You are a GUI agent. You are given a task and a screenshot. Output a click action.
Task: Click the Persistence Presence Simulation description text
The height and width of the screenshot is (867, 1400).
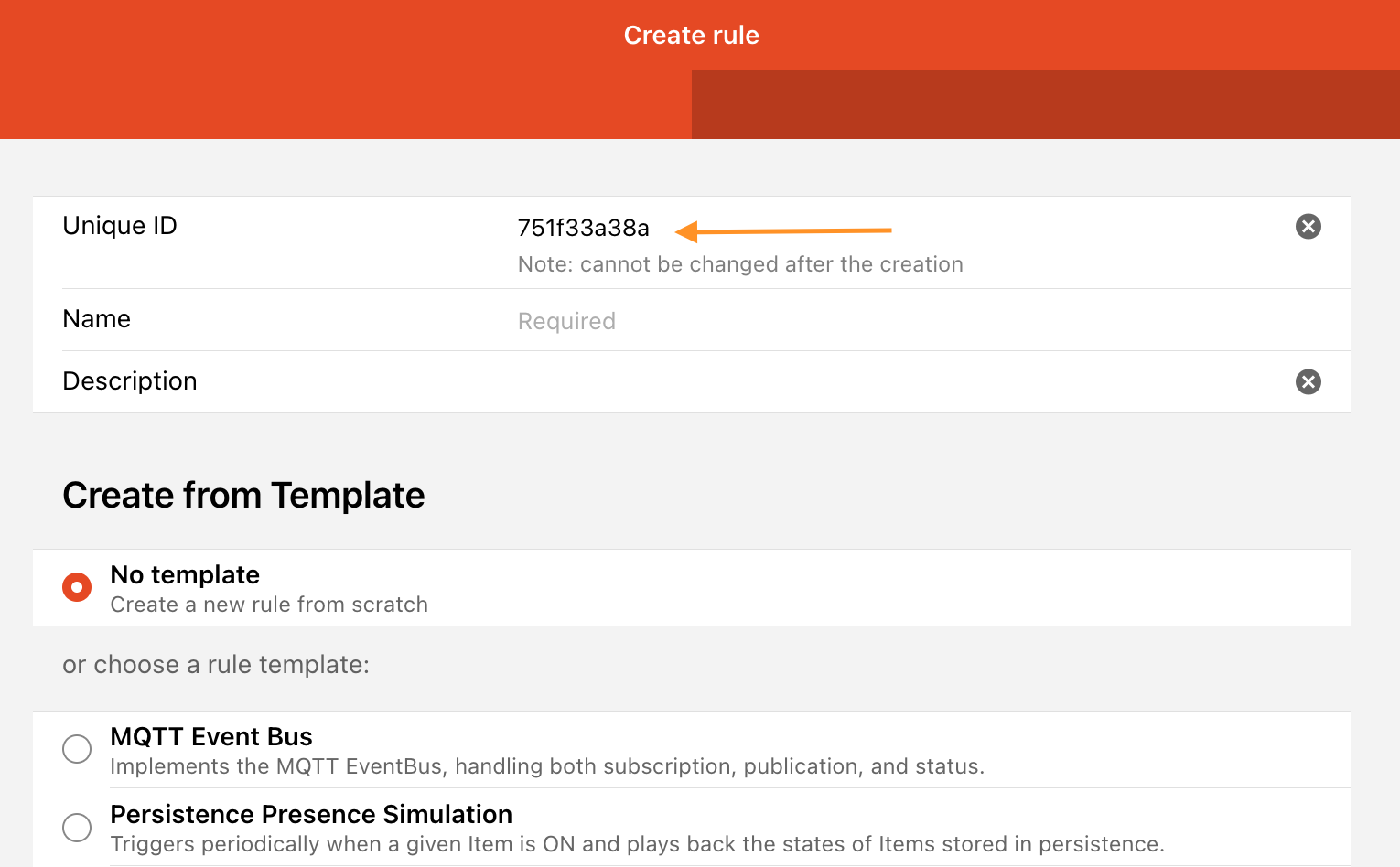(x=637, y=844)
